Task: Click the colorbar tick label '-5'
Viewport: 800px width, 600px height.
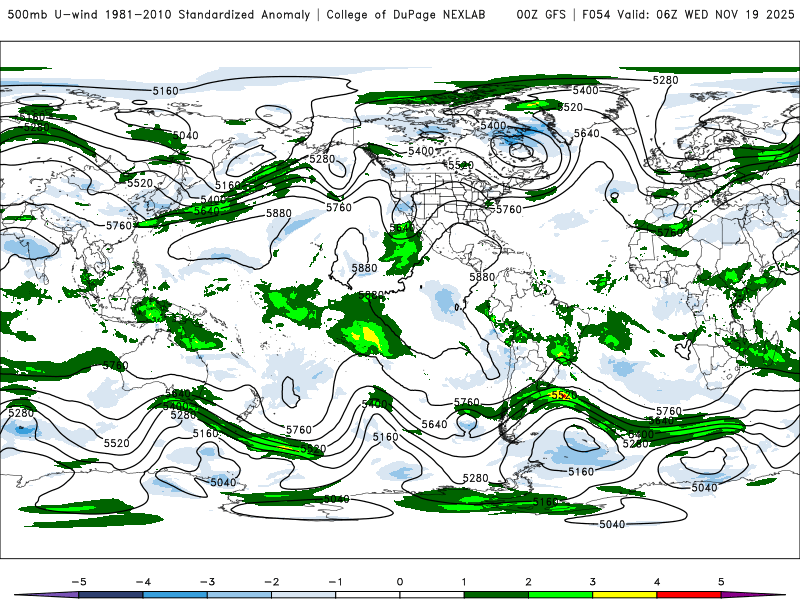Action: (x=79, y=582)
